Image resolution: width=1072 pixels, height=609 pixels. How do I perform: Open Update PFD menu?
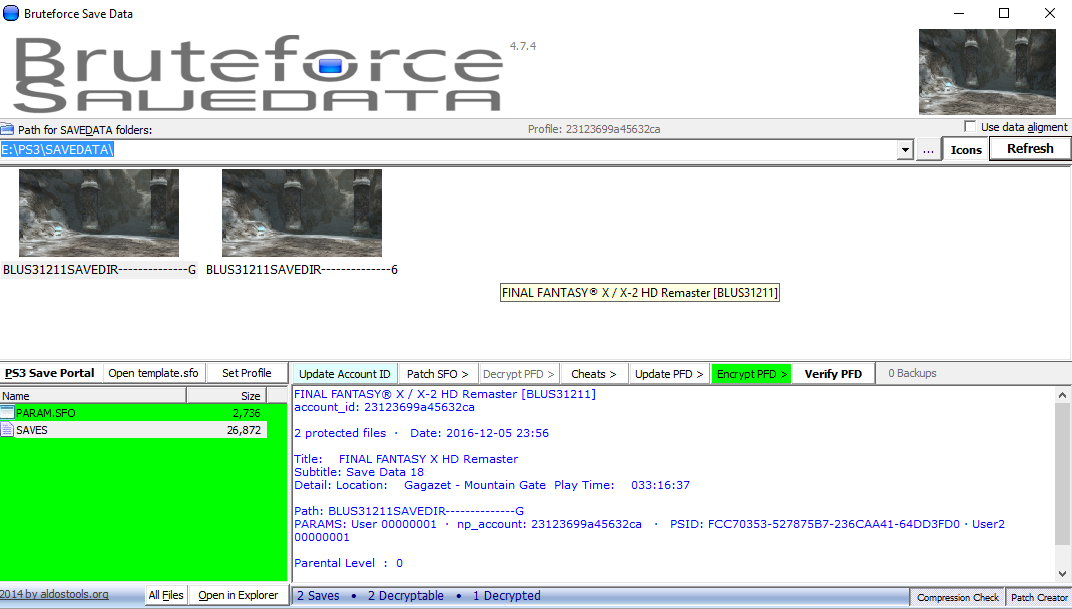[669, 374]
